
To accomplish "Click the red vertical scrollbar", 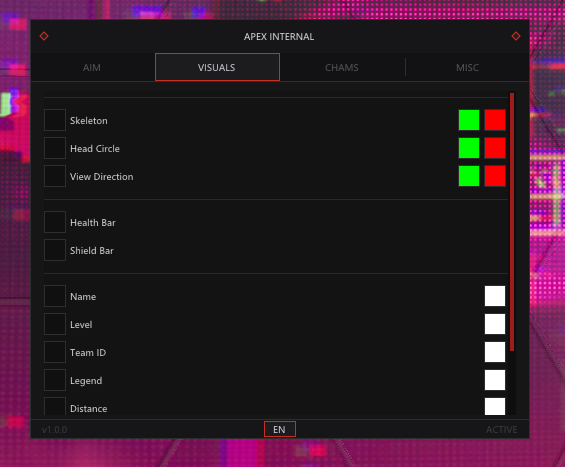I will click(512, 222).
